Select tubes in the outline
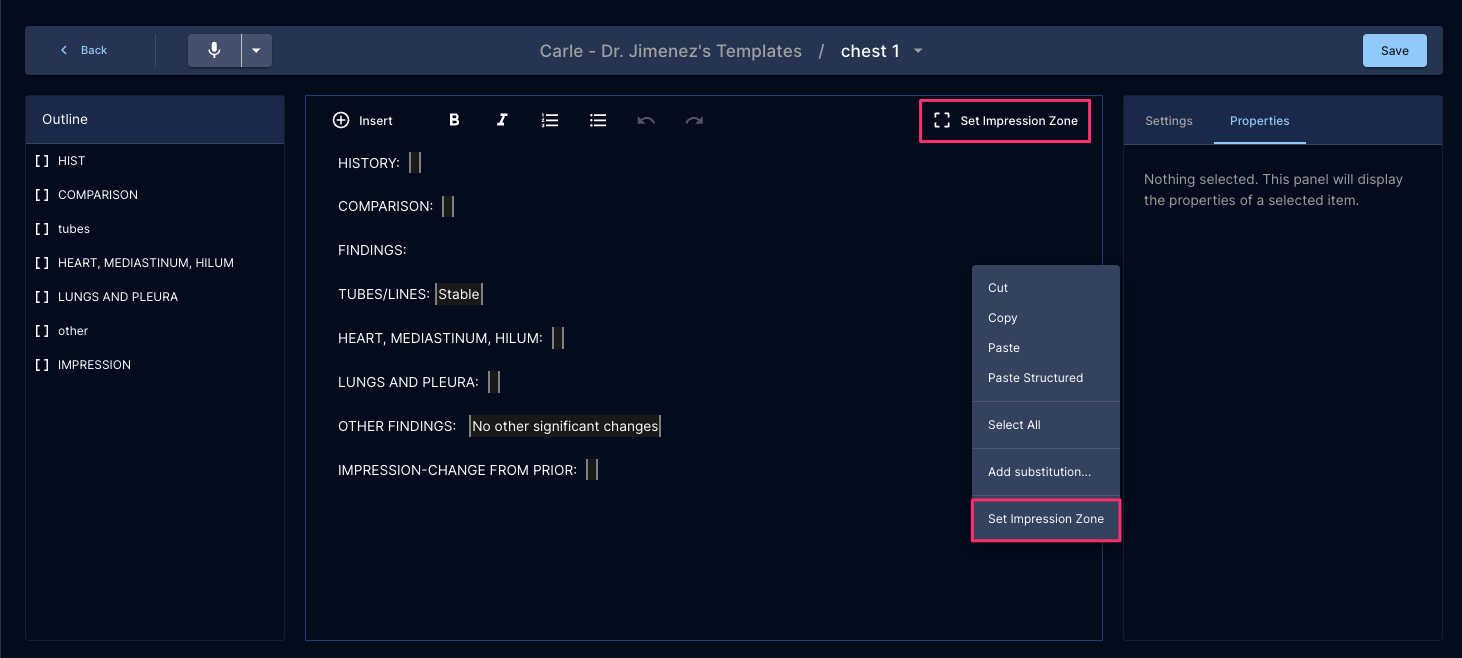 155,229
